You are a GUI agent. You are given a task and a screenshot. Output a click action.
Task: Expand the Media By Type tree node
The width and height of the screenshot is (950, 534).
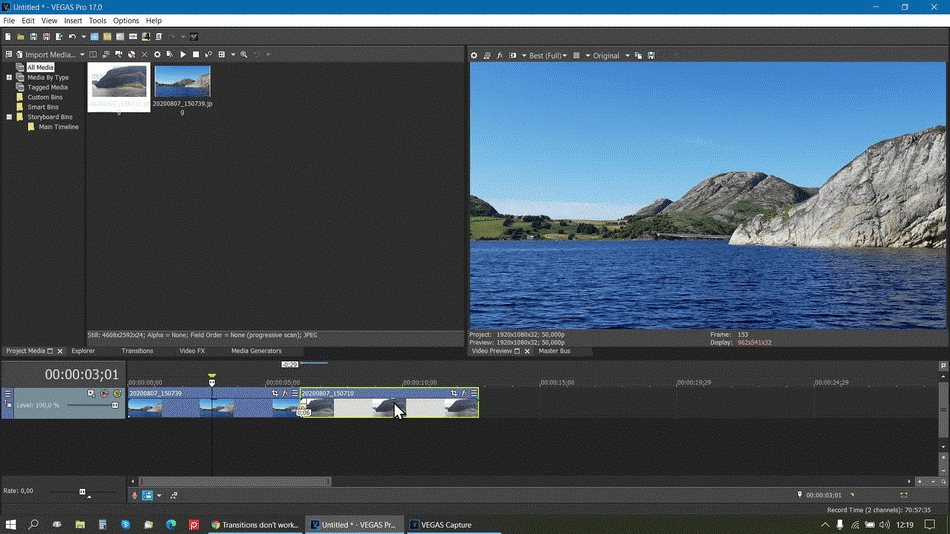pyautogui.click(x=9, y=77)
